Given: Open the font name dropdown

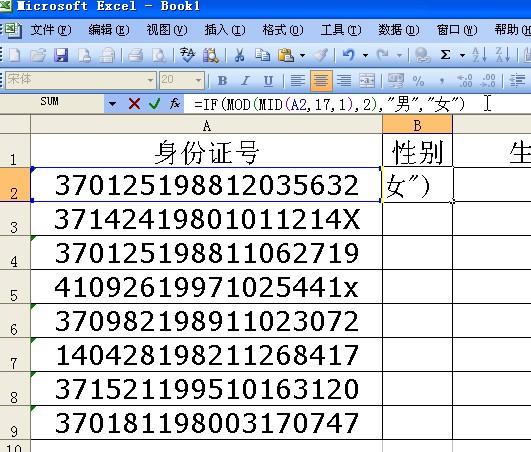Looking at the screenshot, I should [150, 81].
